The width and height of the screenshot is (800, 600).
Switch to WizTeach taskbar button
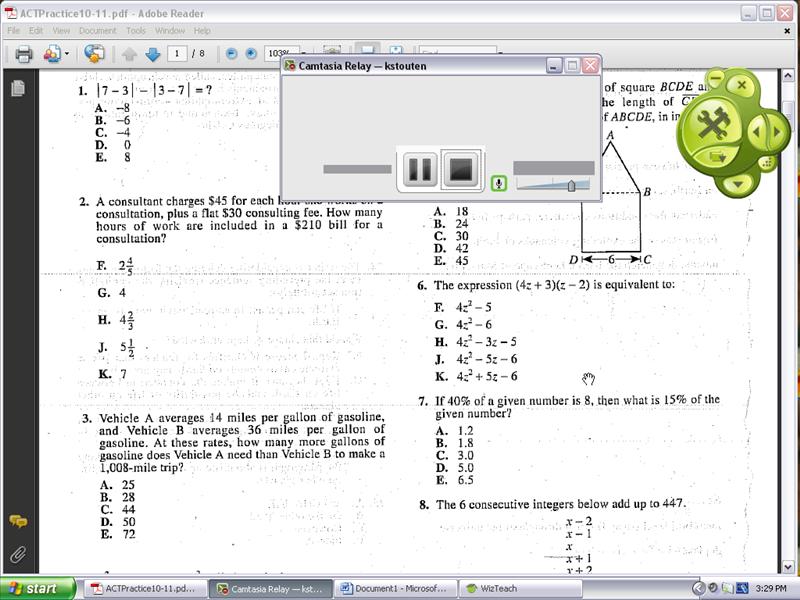tap(520, 588)
